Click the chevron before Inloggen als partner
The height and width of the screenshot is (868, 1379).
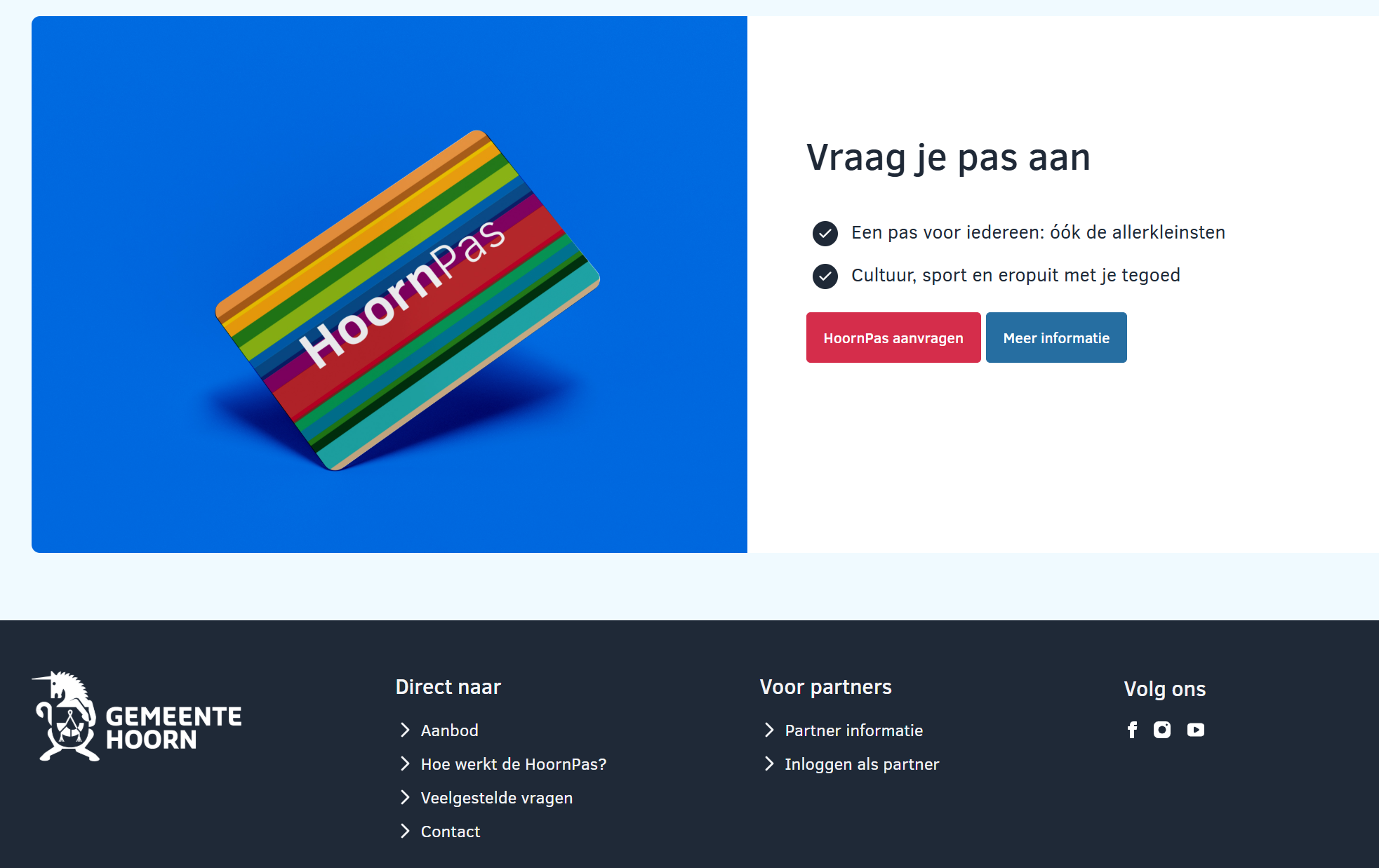[x=769, y=764]
